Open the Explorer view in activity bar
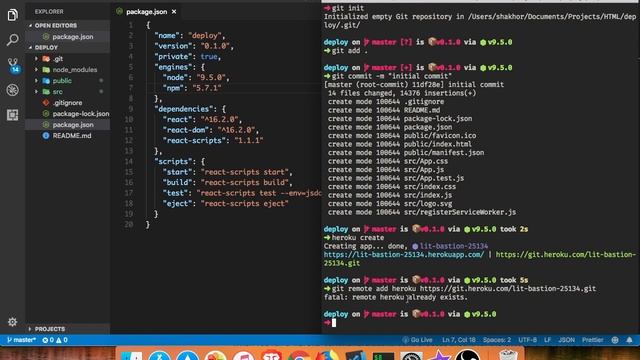The image size is (640, 360). point(12,15)
